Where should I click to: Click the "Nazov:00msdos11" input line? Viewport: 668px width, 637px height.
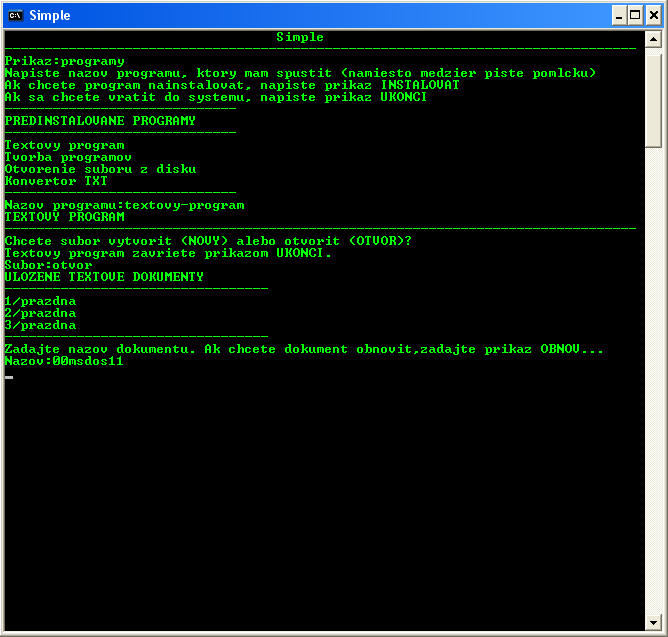64,361
